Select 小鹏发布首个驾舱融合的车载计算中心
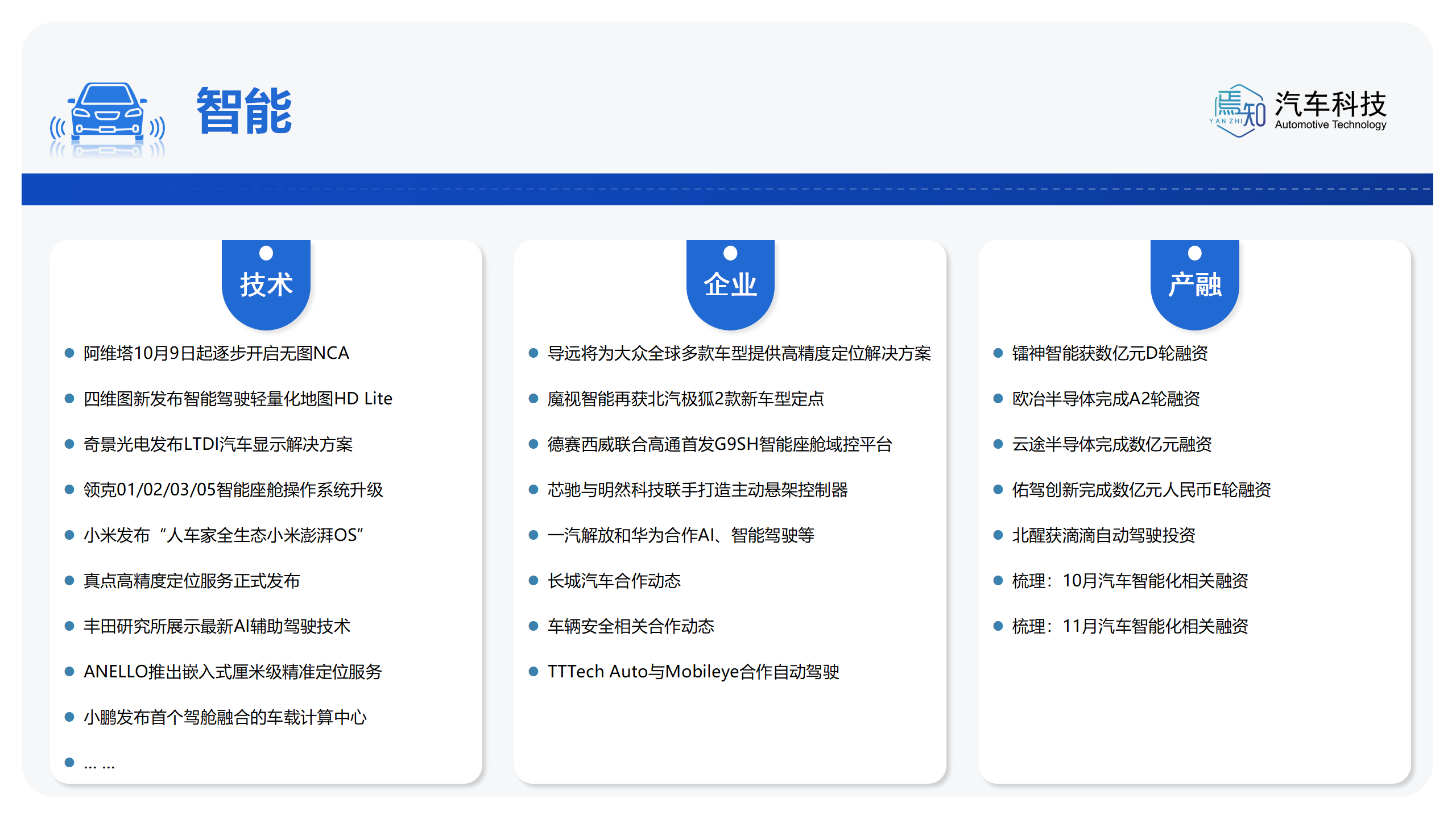The image size is (1456, 819). coord(225,717)
